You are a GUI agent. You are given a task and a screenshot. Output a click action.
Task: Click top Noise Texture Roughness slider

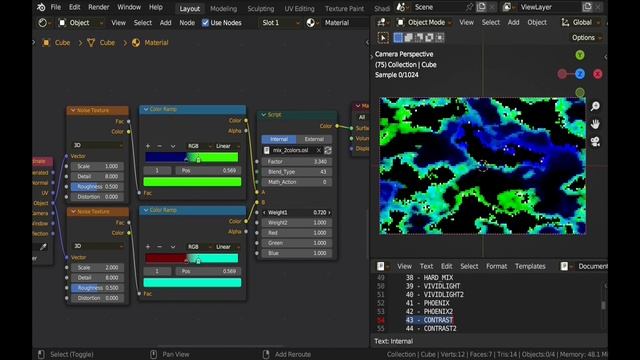(98, 187)
